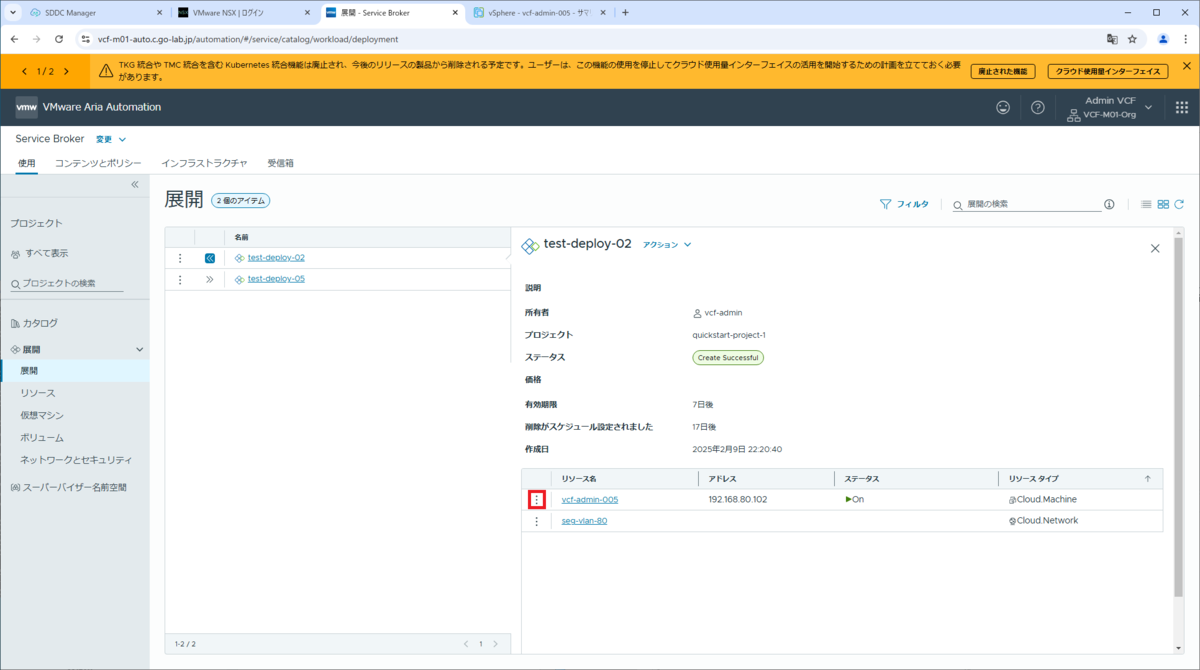Image resolution: width=1200 pixels, height=670 pixels.
Task: Switch to card grid view icon
Action: 1163,204
